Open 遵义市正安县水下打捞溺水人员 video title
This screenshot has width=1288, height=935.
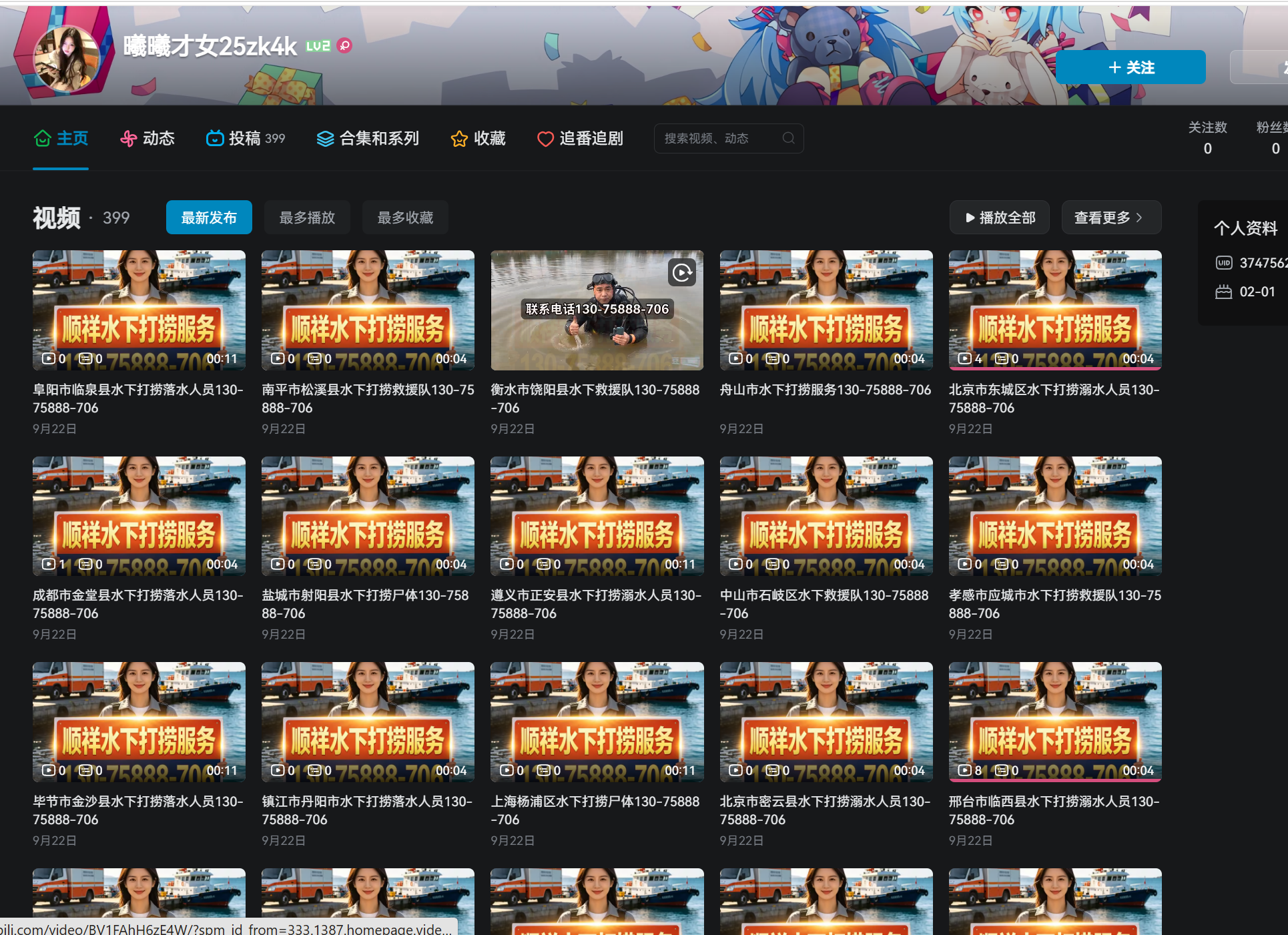[x=596, y=604]
